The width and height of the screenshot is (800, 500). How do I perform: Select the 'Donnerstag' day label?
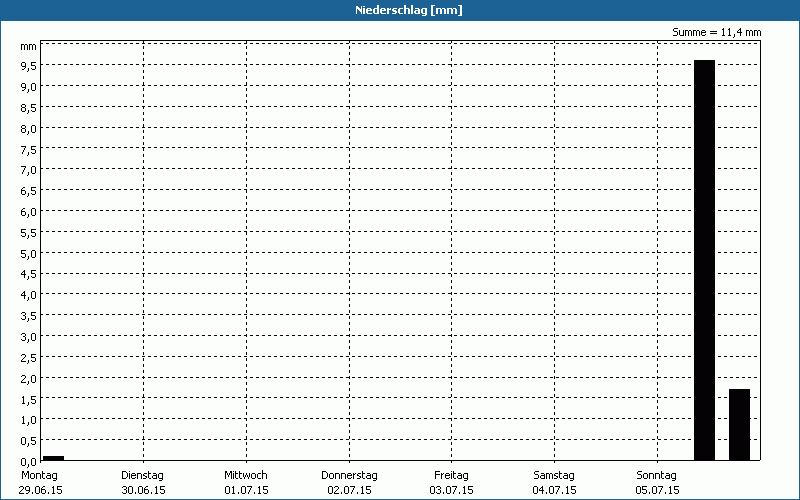(349, 475)
